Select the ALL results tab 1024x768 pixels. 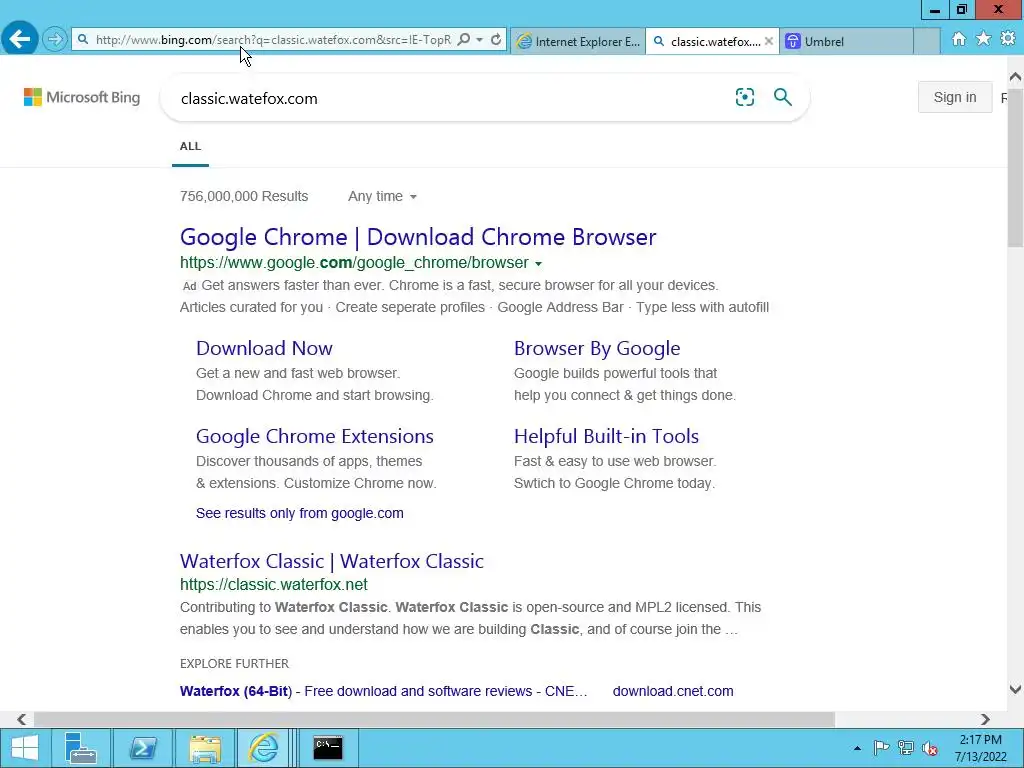[190, 146]
